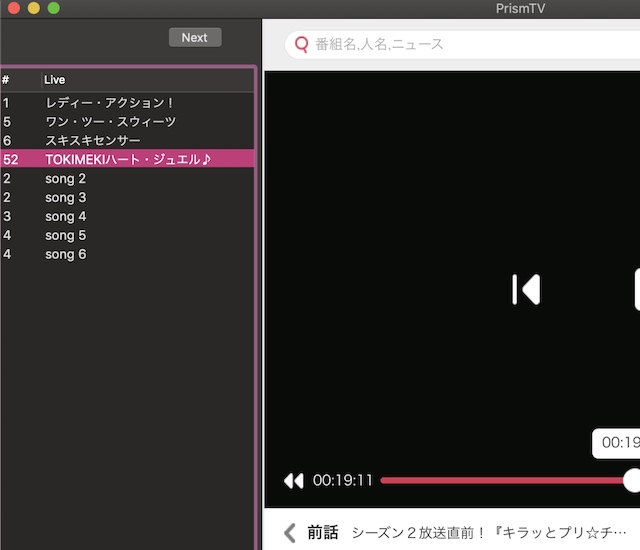Select the song 4 row
Screen dimensions: 640x550
(x=66, y=216)
